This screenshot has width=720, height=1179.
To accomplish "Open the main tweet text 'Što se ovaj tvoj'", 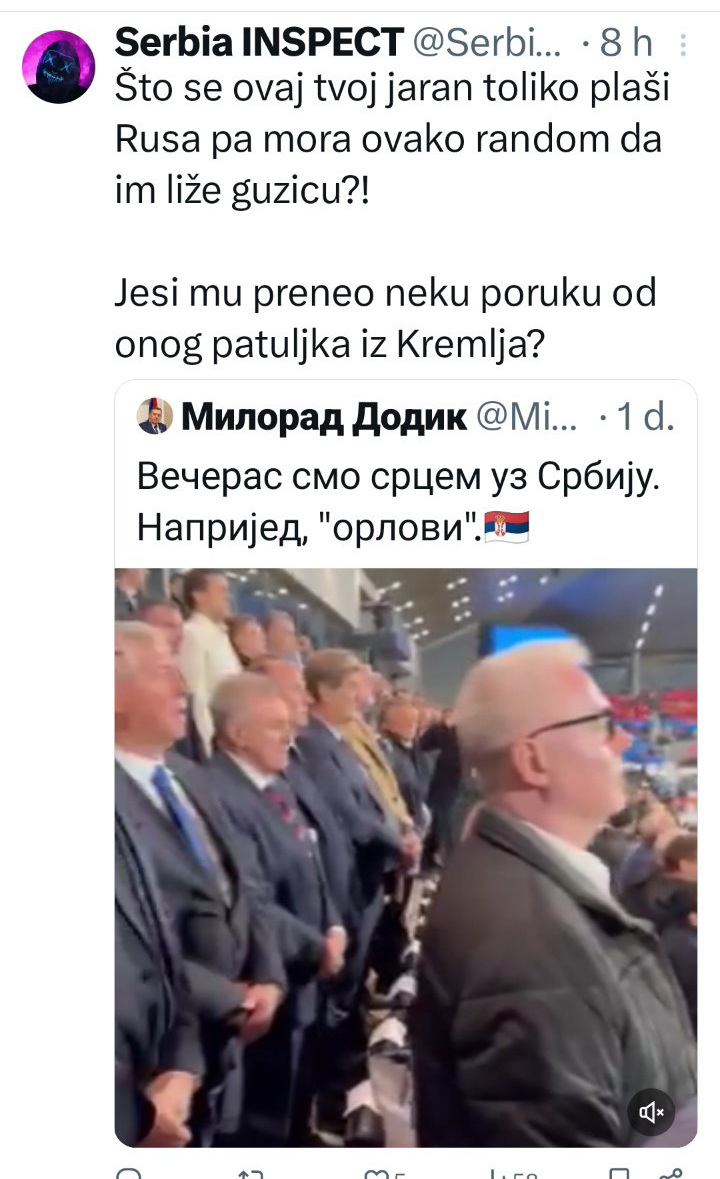I will click(392, 215).
